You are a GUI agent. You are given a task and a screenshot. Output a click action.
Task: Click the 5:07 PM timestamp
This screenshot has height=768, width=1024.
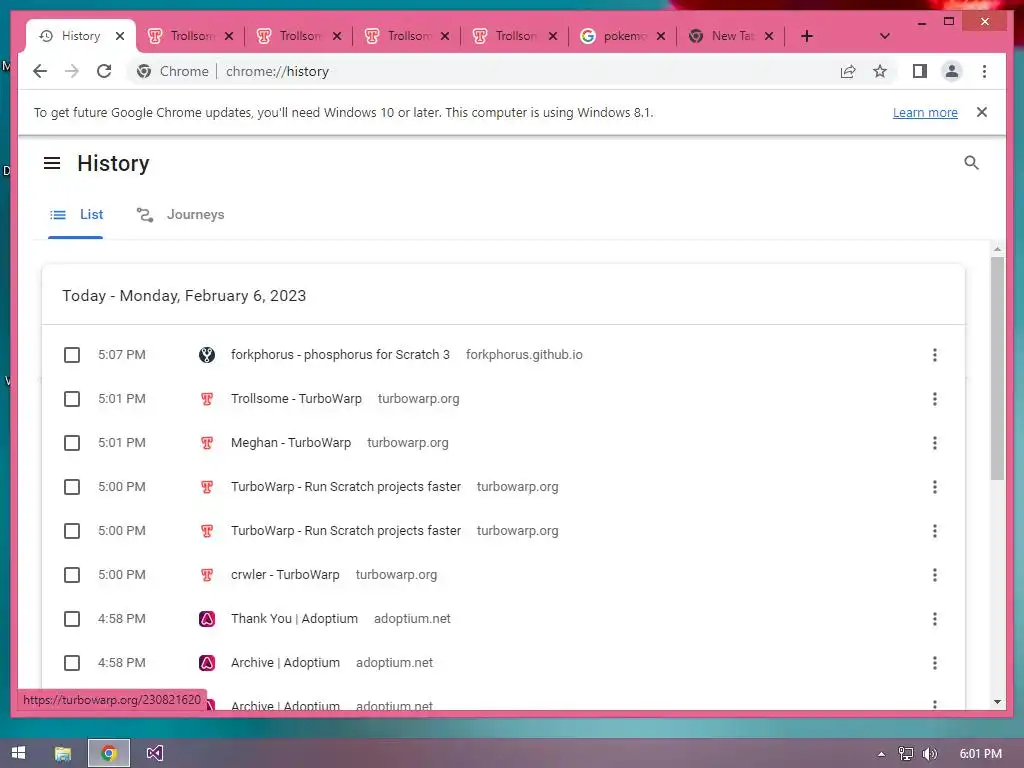pos(121,355)
